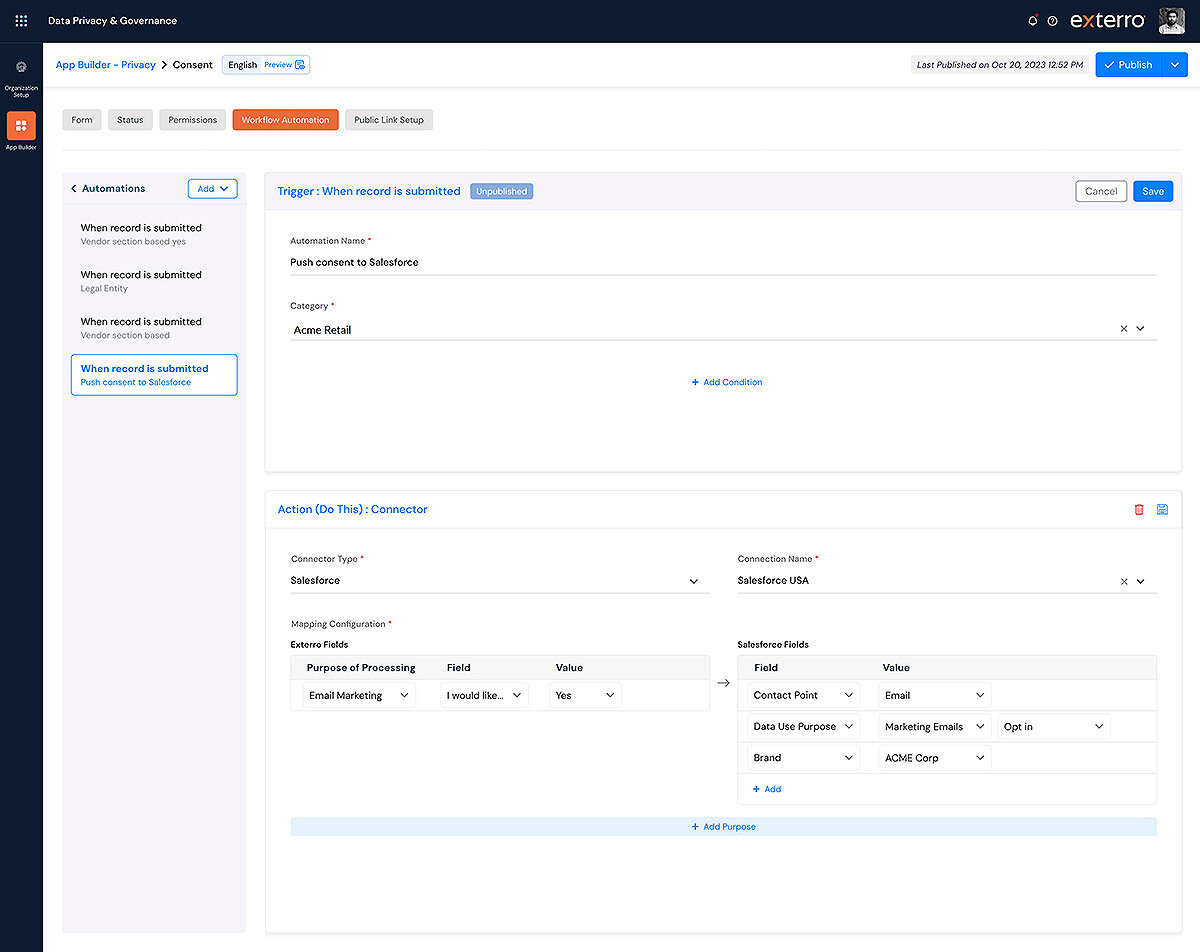Click the Cancel button
Screen dimensions: 1200x952
pyautogui.click(x=1101, y=191)
